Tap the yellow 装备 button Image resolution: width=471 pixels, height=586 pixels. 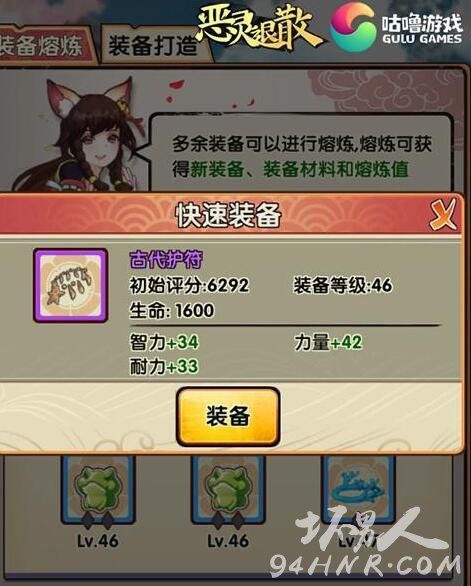click(x=228, y=416)
